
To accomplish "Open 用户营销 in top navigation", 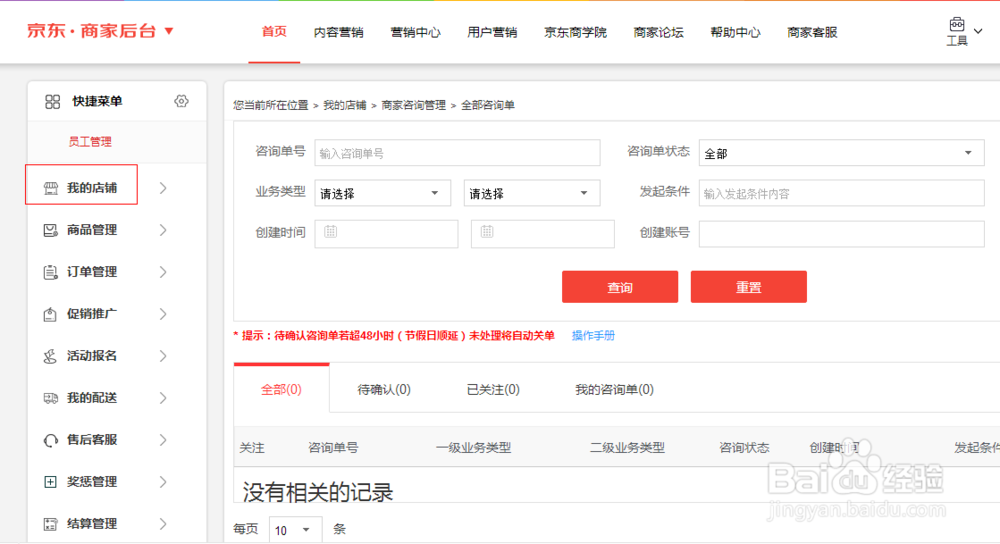I will click(492, 32).
